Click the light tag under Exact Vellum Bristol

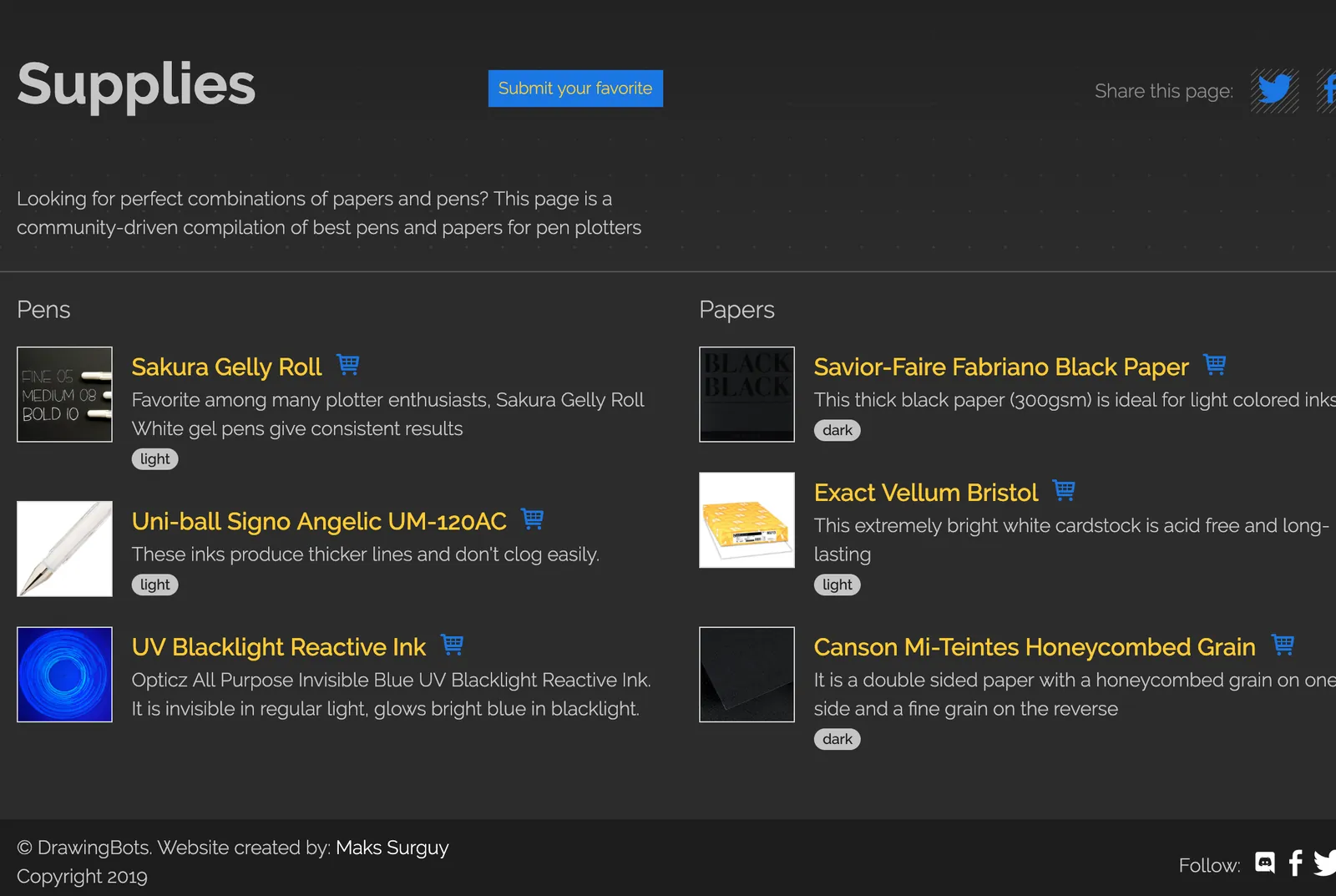pyautogui.click(x=838, y=585)
